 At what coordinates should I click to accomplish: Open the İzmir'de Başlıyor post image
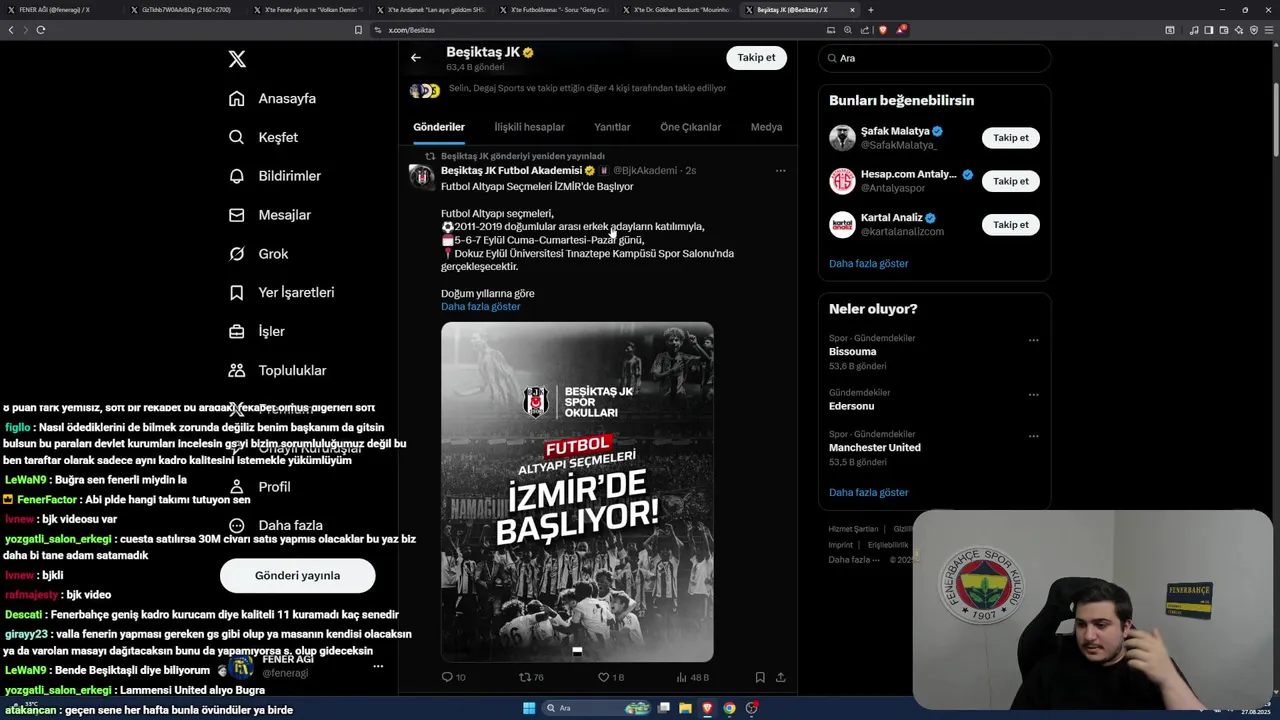(x=577, y=492)
